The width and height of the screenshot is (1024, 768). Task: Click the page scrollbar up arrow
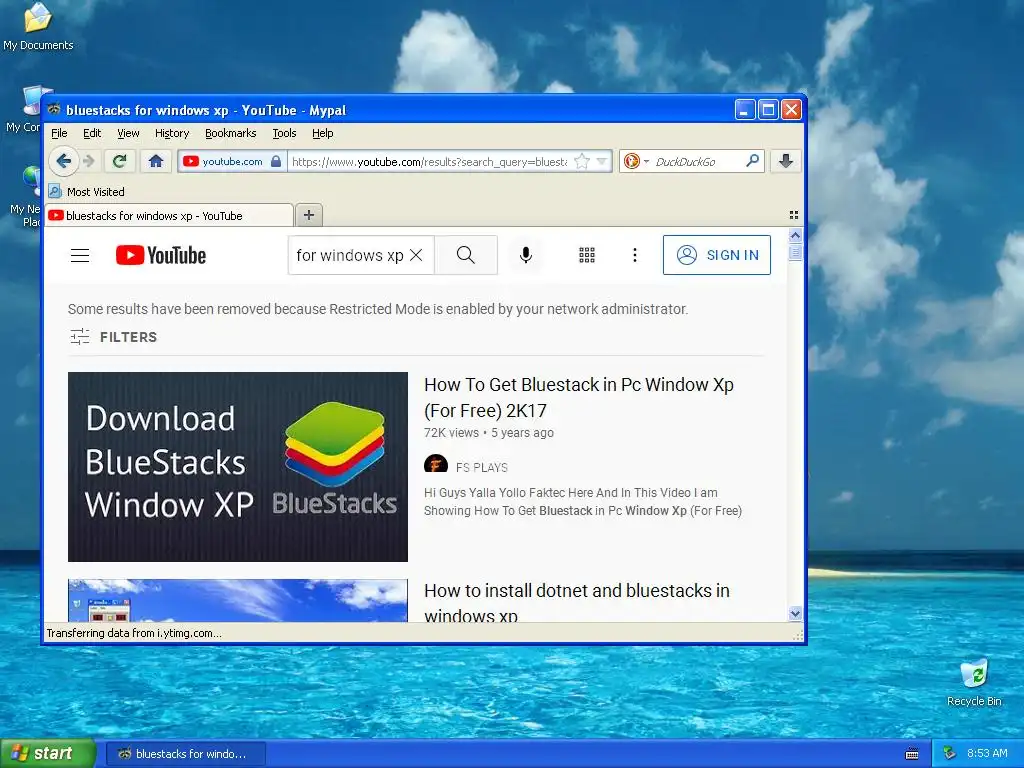tap(795, 235)
